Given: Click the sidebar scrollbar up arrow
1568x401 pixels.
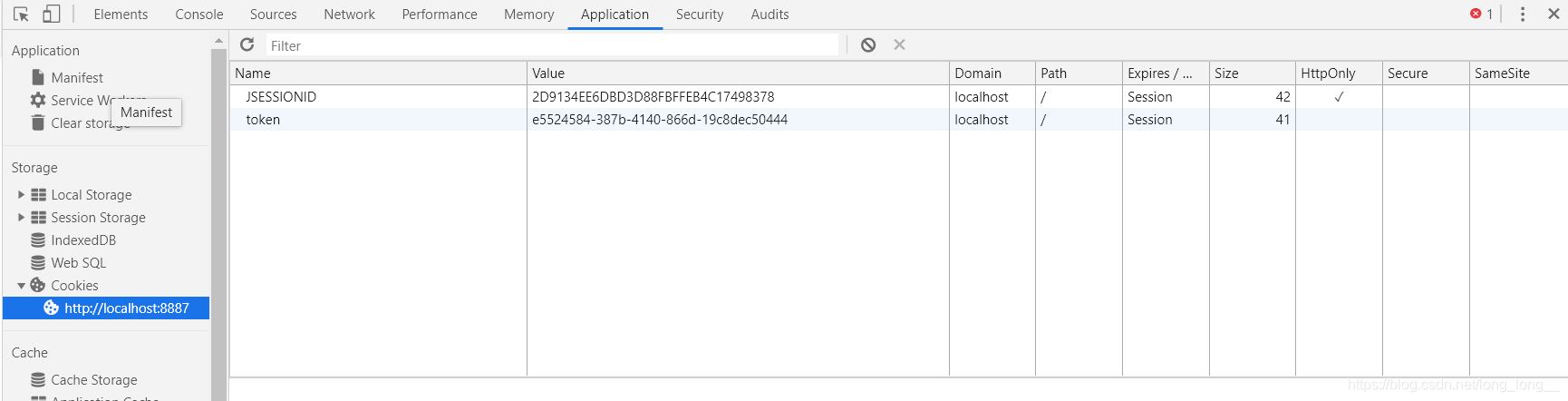Looking at the screenshot, I should pyautogui.click(x=218, y=41).
